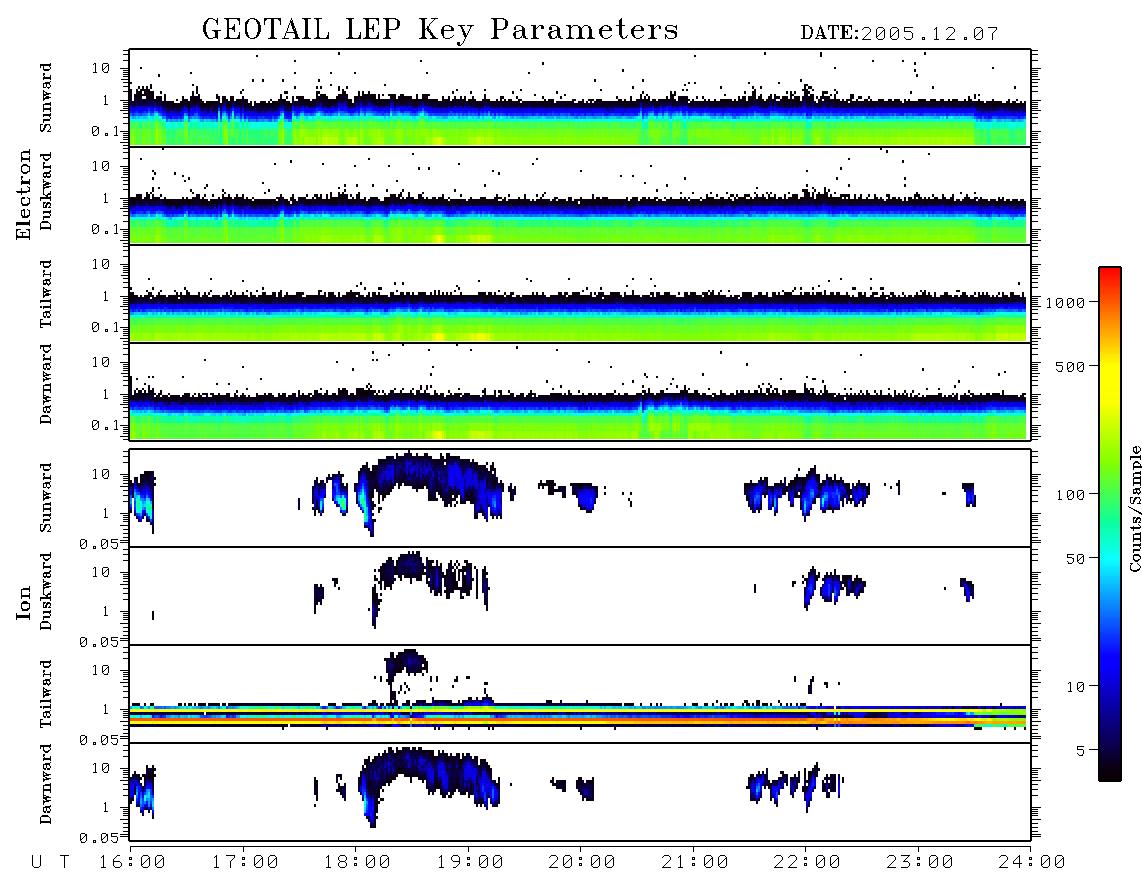Click the title 'GEOTAIL LEP Key Parameters'
This screenshot has height=880, width=1142.
[440, 30]
